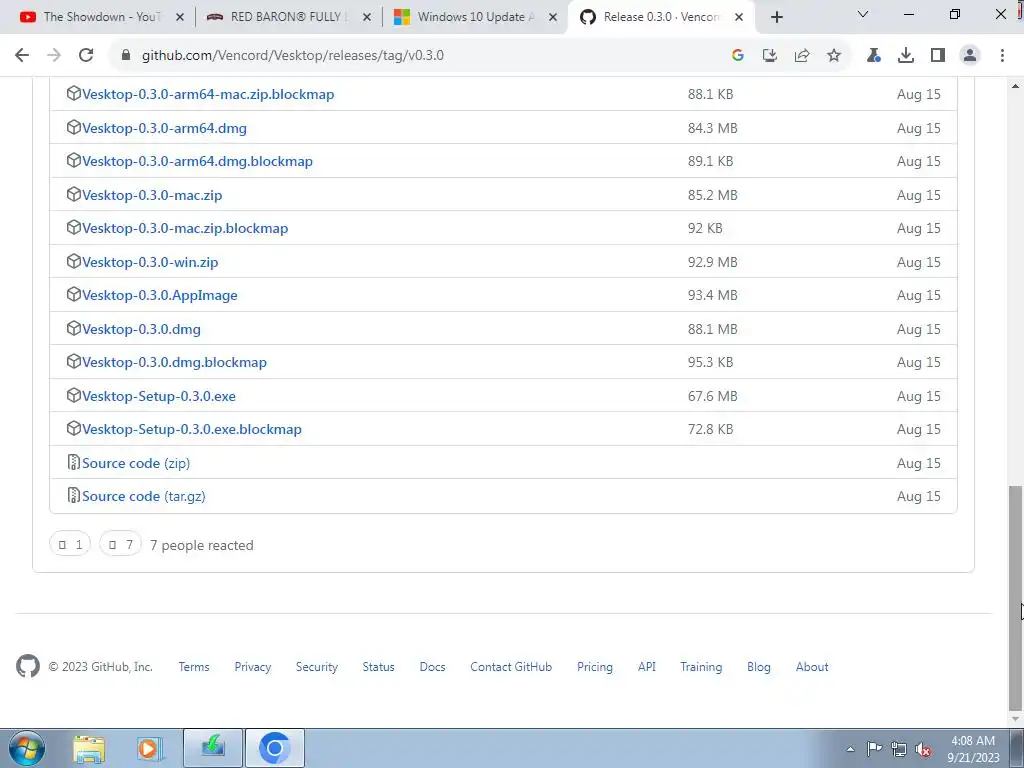Bookmark this page with the star icon
This screenshot has height=768, width=1024.
tap(834, 56)
